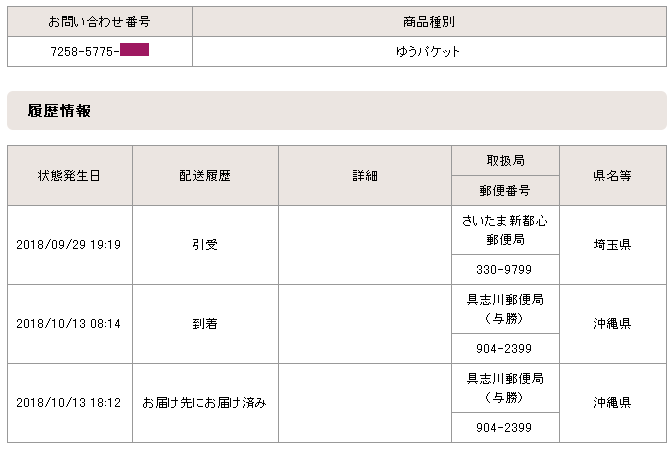
Task: Click the magenta redaction block on tracking number
Action: pos(134,50)
